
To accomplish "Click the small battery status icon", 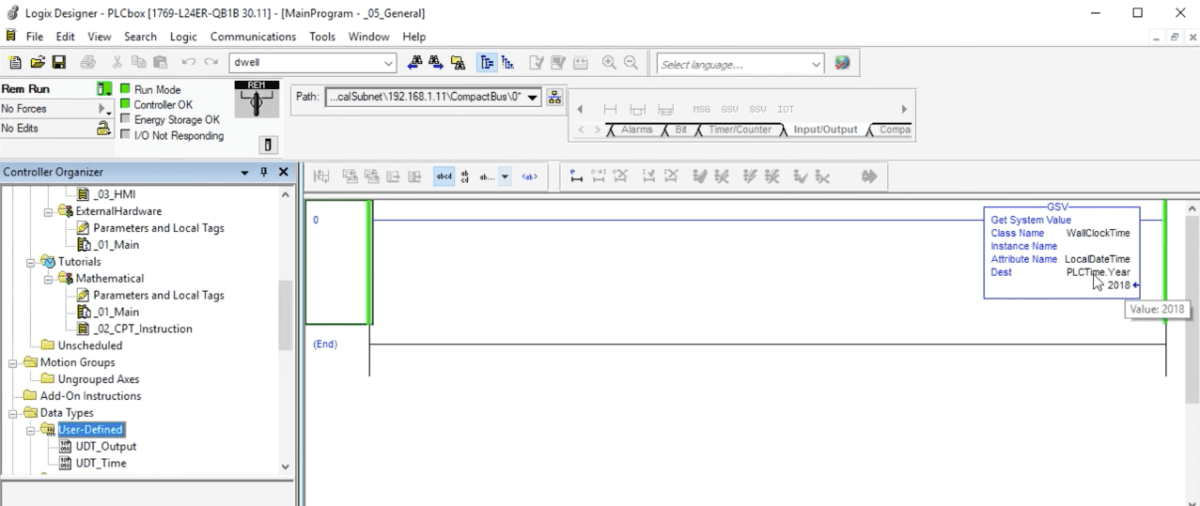I will pyautogui.click(x=267, y=145).
